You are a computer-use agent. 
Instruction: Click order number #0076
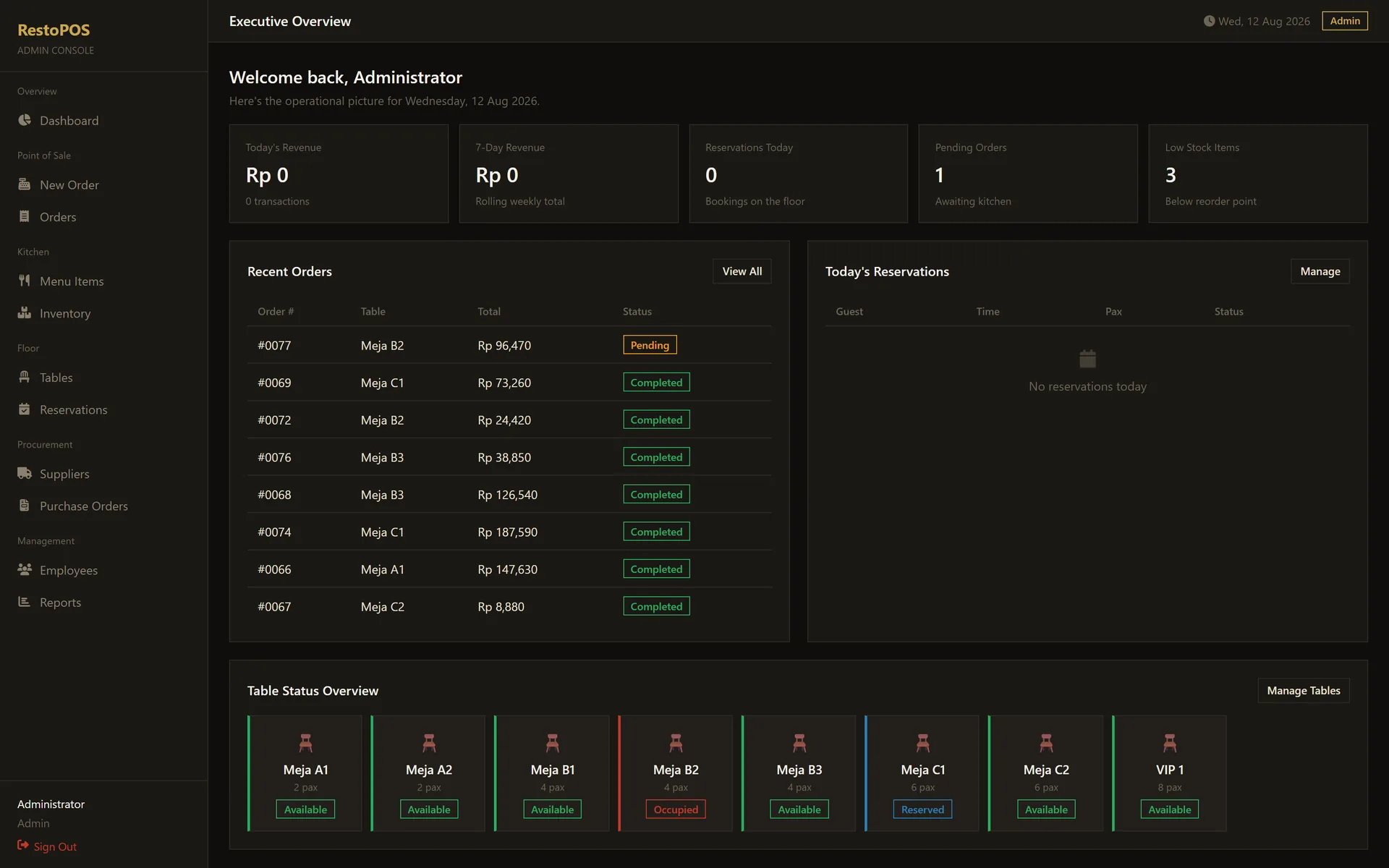point(274,457)
